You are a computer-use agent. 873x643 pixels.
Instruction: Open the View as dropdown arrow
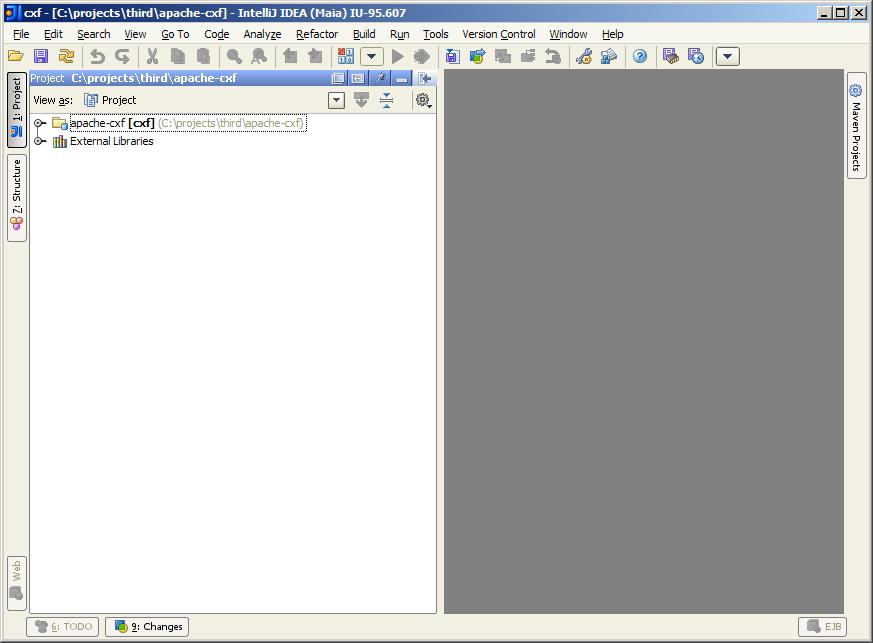[x=336, y=100]
